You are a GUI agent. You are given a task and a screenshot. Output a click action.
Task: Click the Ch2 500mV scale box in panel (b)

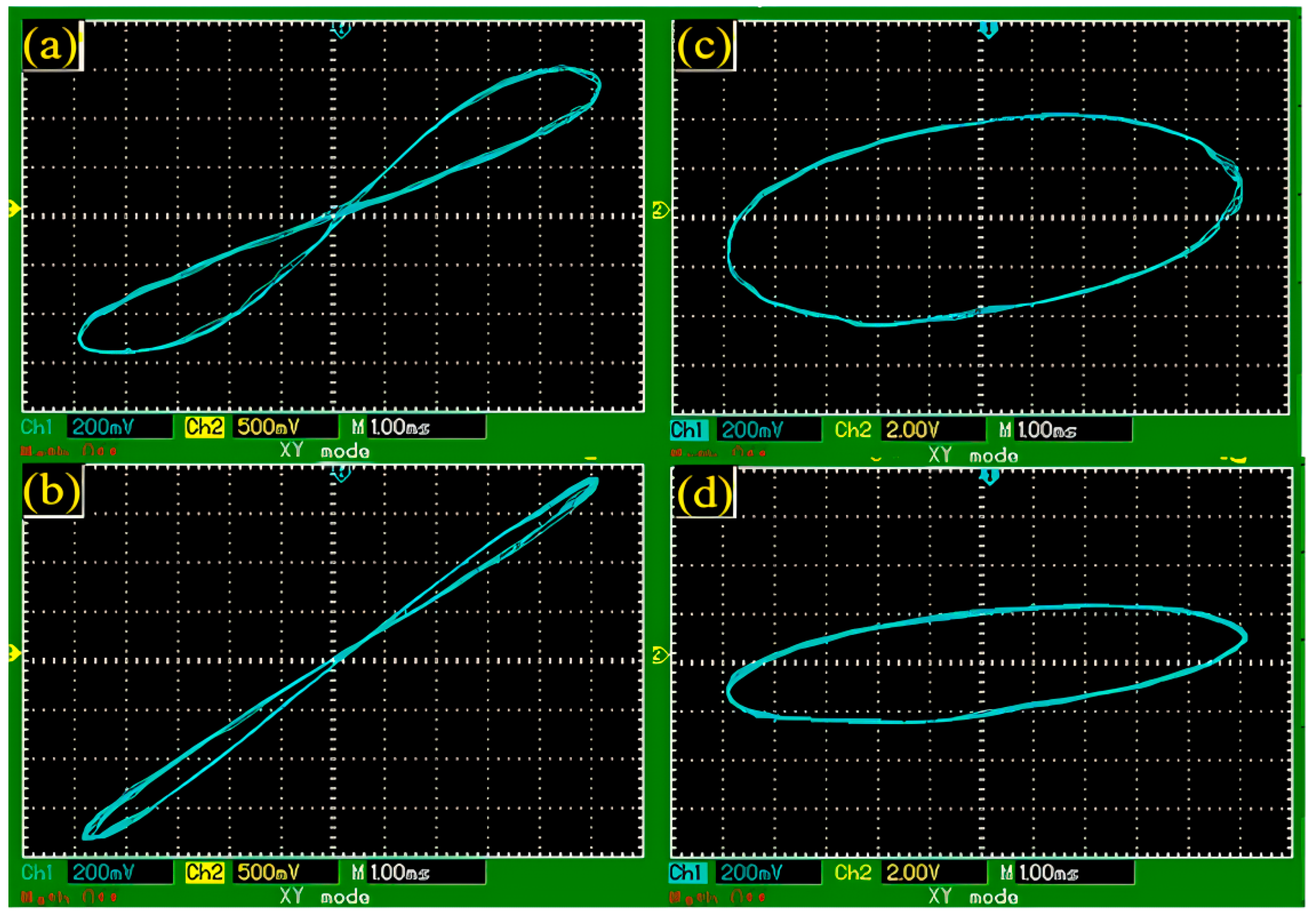click(x=285, y=872)
